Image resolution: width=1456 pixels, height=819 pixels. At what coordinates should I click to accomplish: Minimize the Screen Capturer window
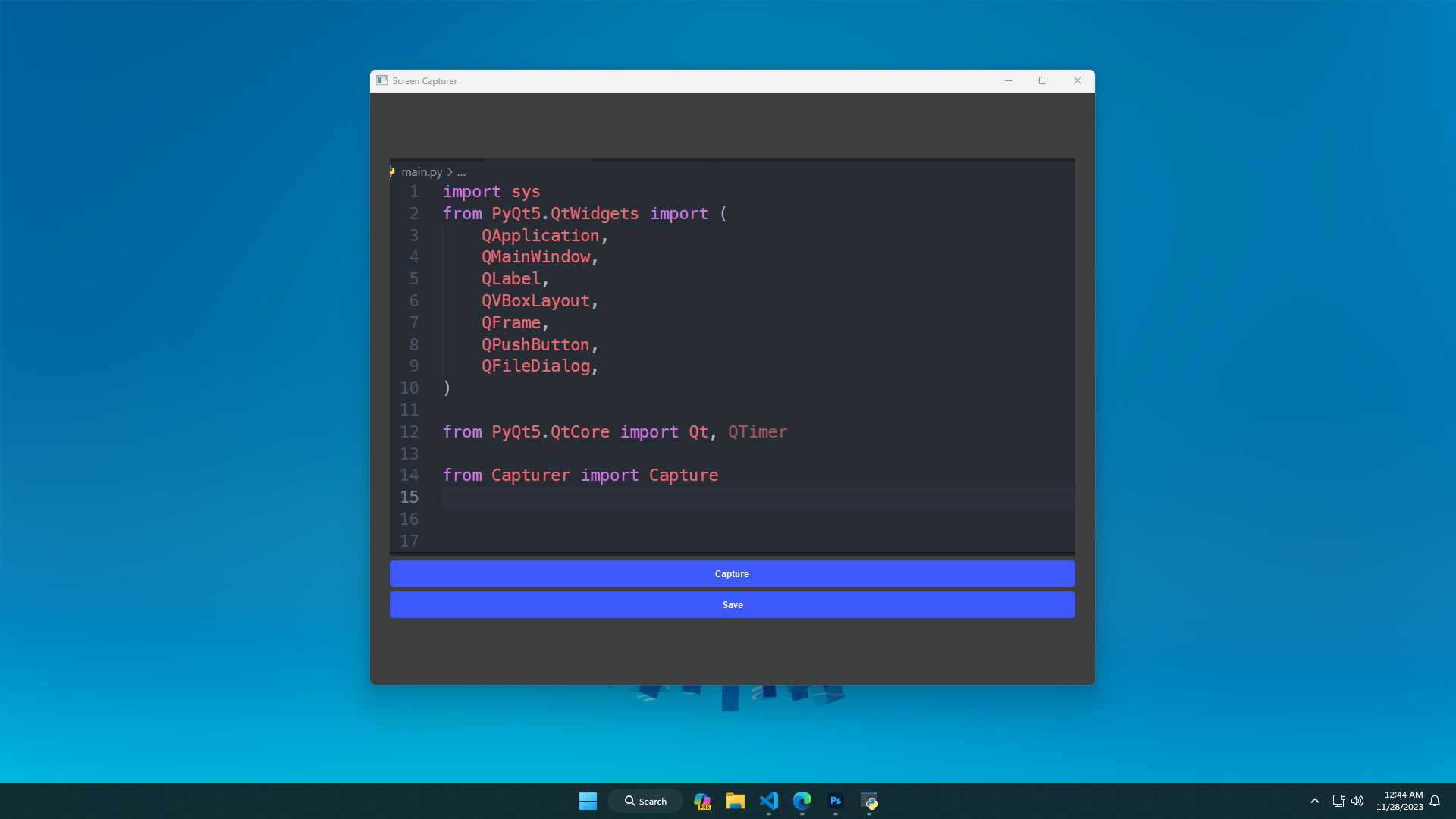point(1009,80)
